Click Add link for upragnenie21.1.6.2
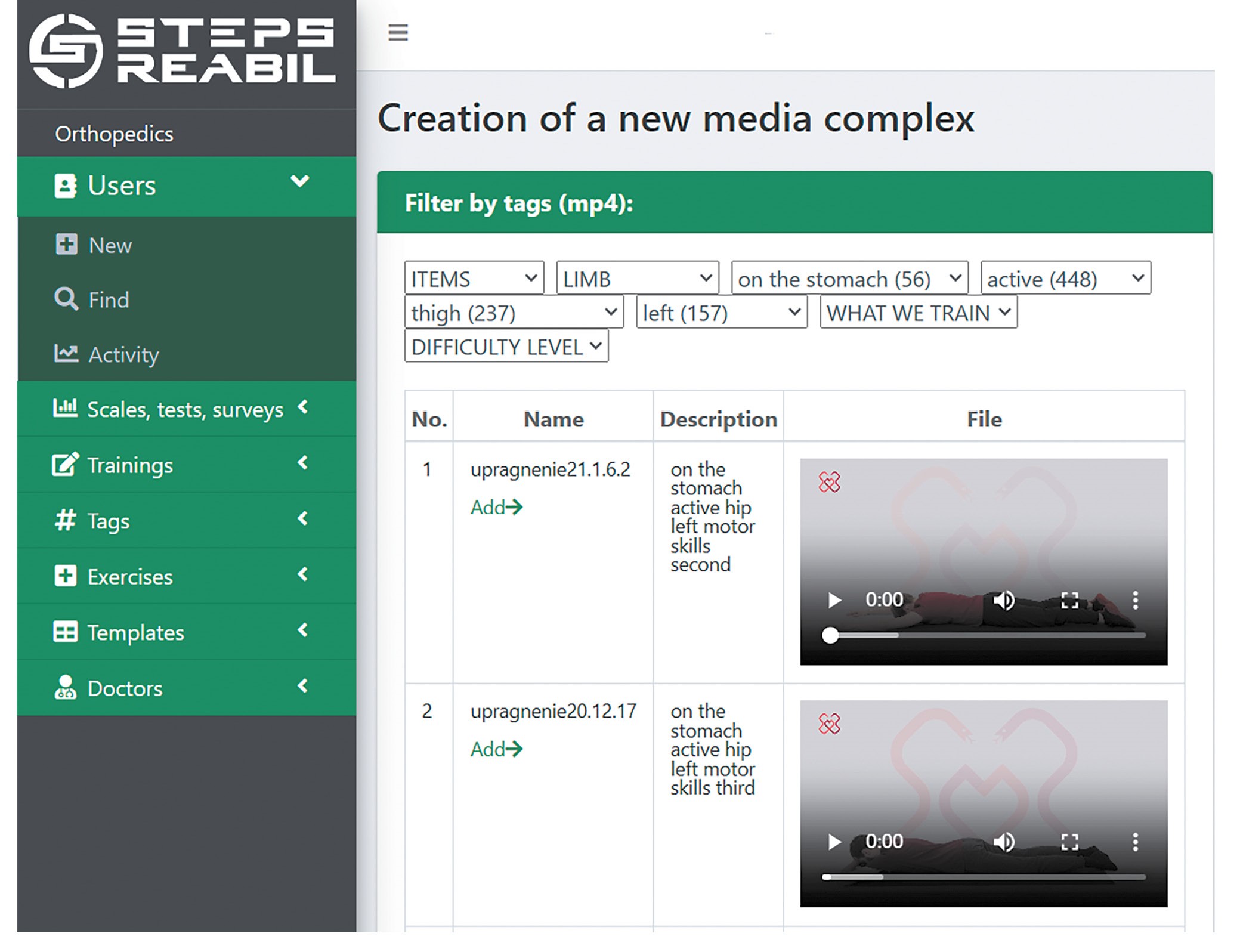The width and height of the screenshot is (1240, 952). [496, 507]
